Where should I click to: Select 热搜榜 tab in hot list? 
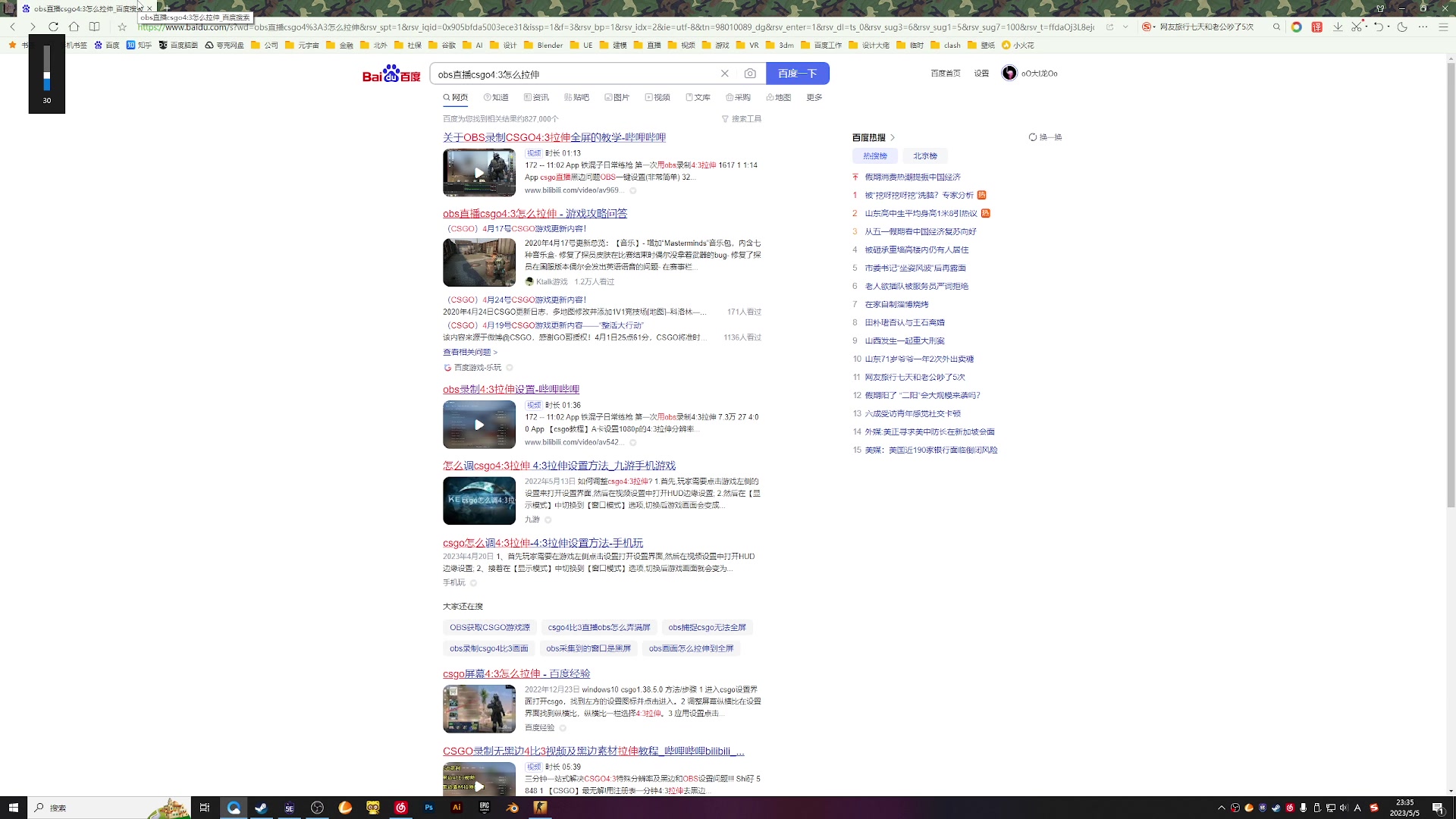(x=875, y=155)
